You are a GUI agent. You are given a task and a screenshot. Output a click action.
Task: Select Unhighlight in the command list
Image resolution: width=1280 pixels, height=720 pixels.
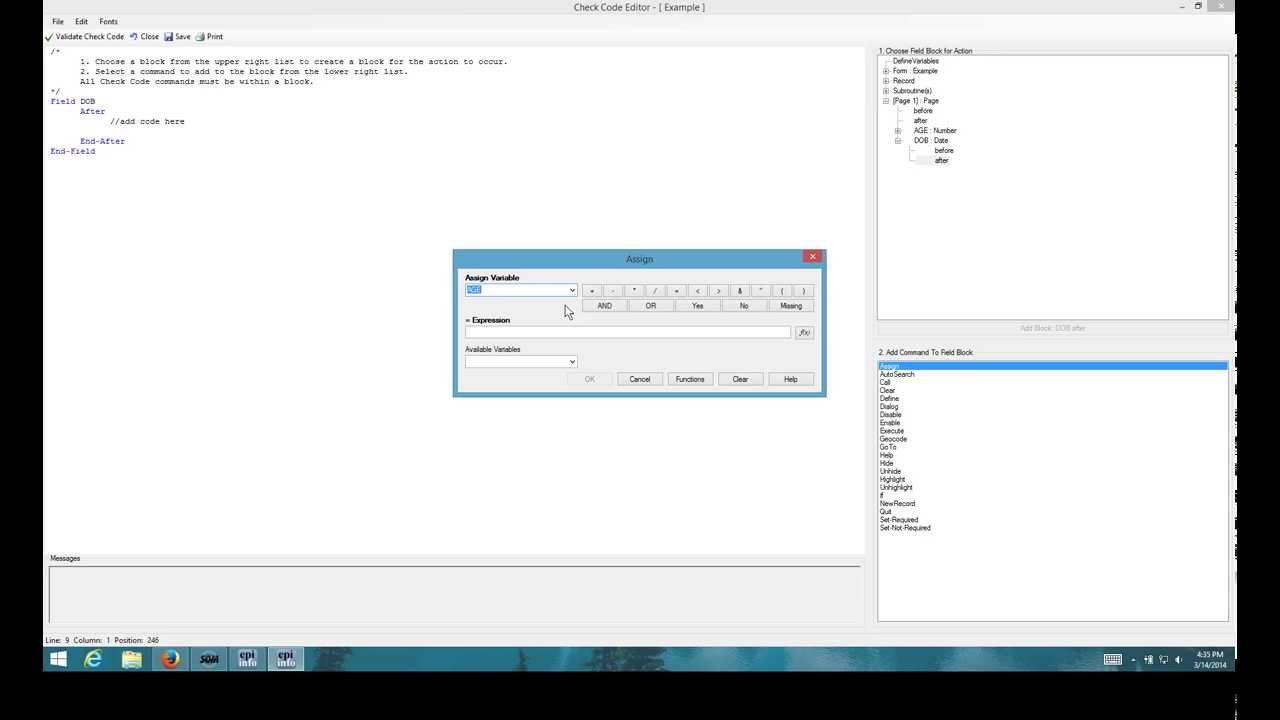pos(896,488)
